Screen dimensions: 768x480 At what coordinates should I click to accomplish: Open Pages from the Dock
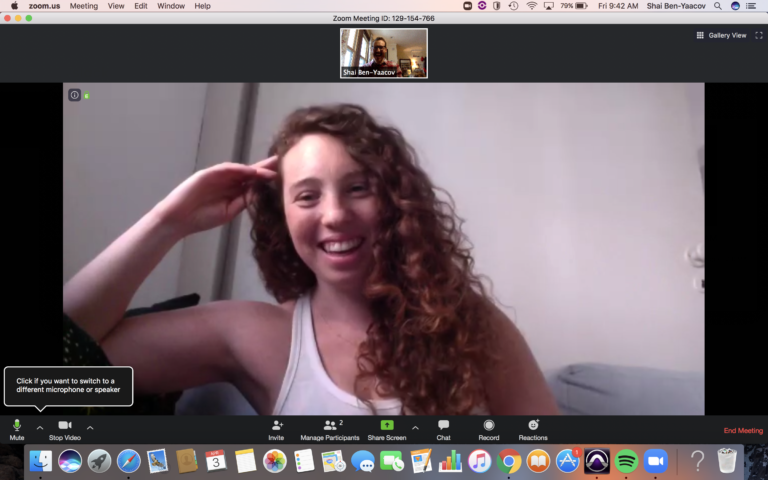421,461
